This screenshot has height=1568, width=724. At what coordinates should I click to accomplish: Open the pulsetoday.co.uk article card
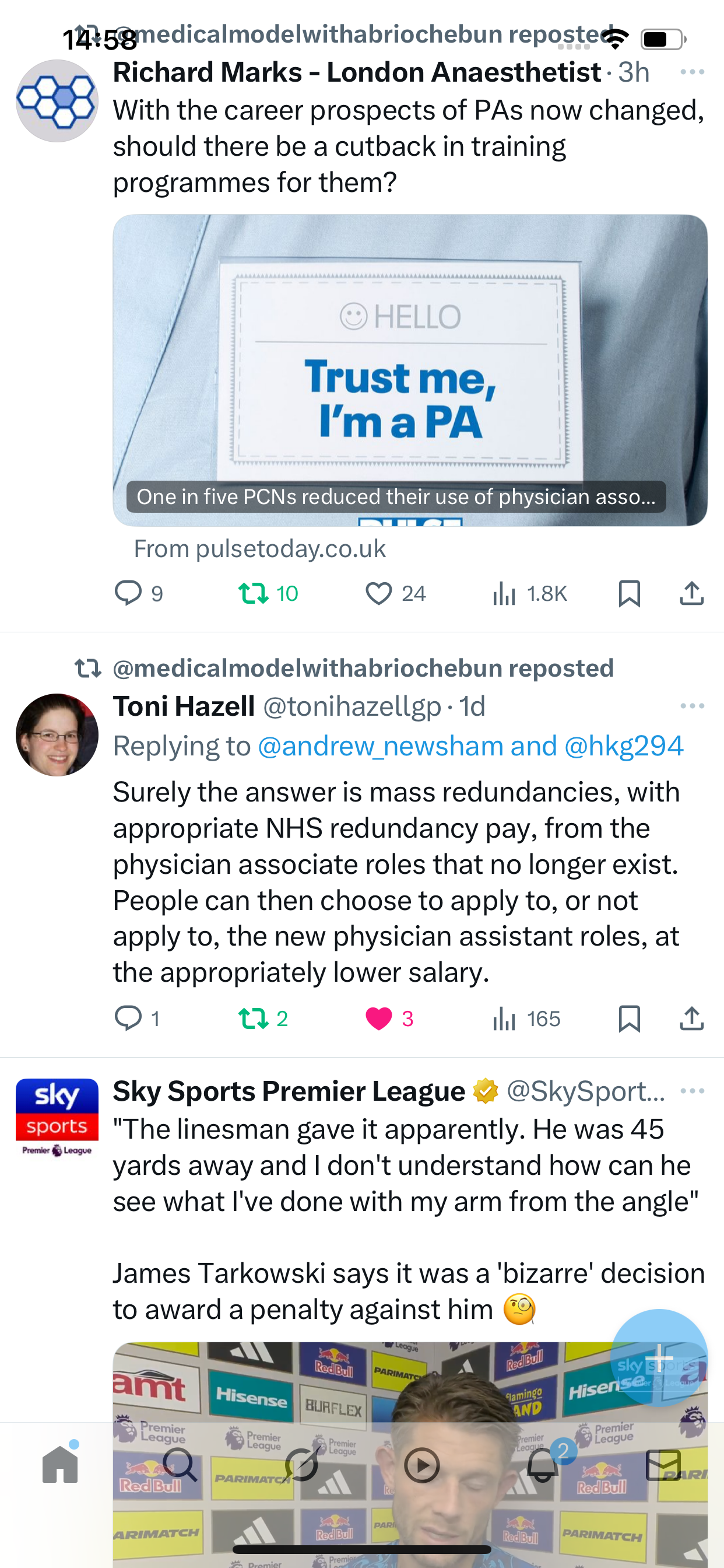click(x=409, y=370)
